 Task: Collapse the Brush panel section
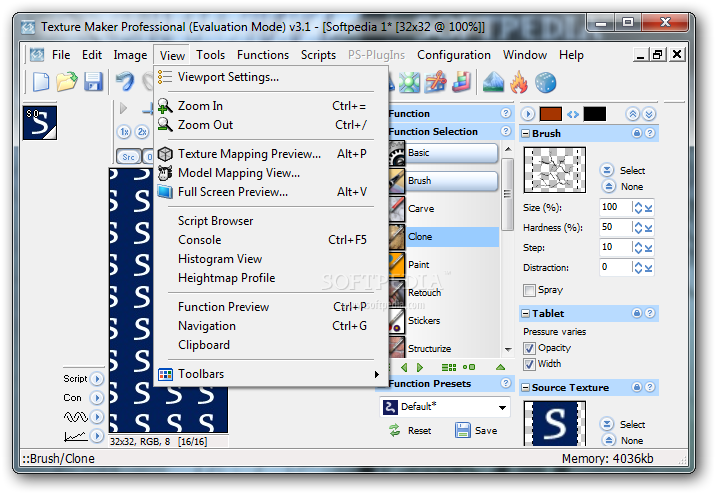[x=526, y=133]
